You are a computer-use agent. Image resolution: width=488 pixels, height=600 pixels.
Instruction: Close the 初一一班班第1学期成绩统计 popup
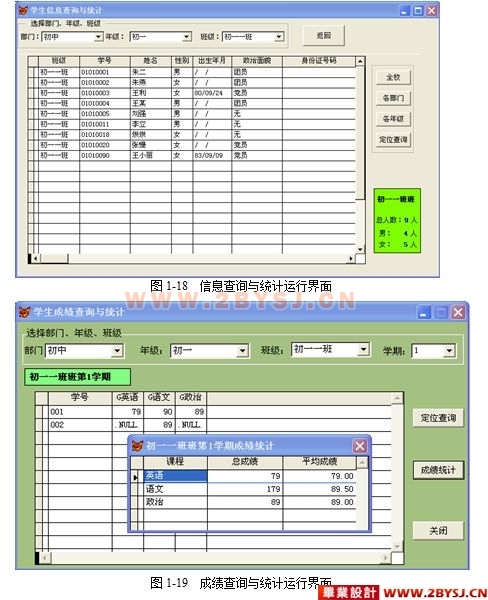point(359,446)
